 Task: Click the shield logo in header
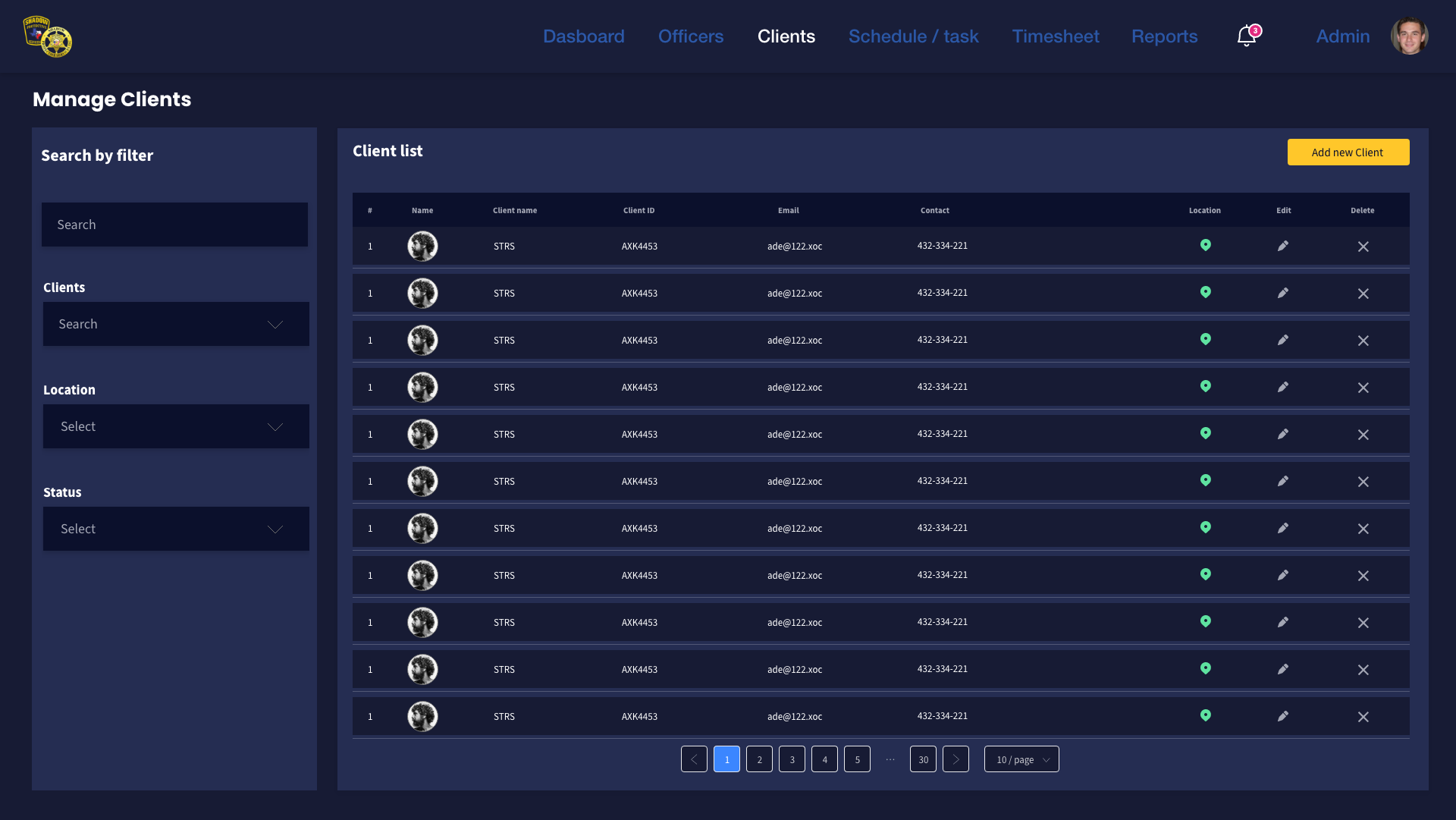click(47, 36)
